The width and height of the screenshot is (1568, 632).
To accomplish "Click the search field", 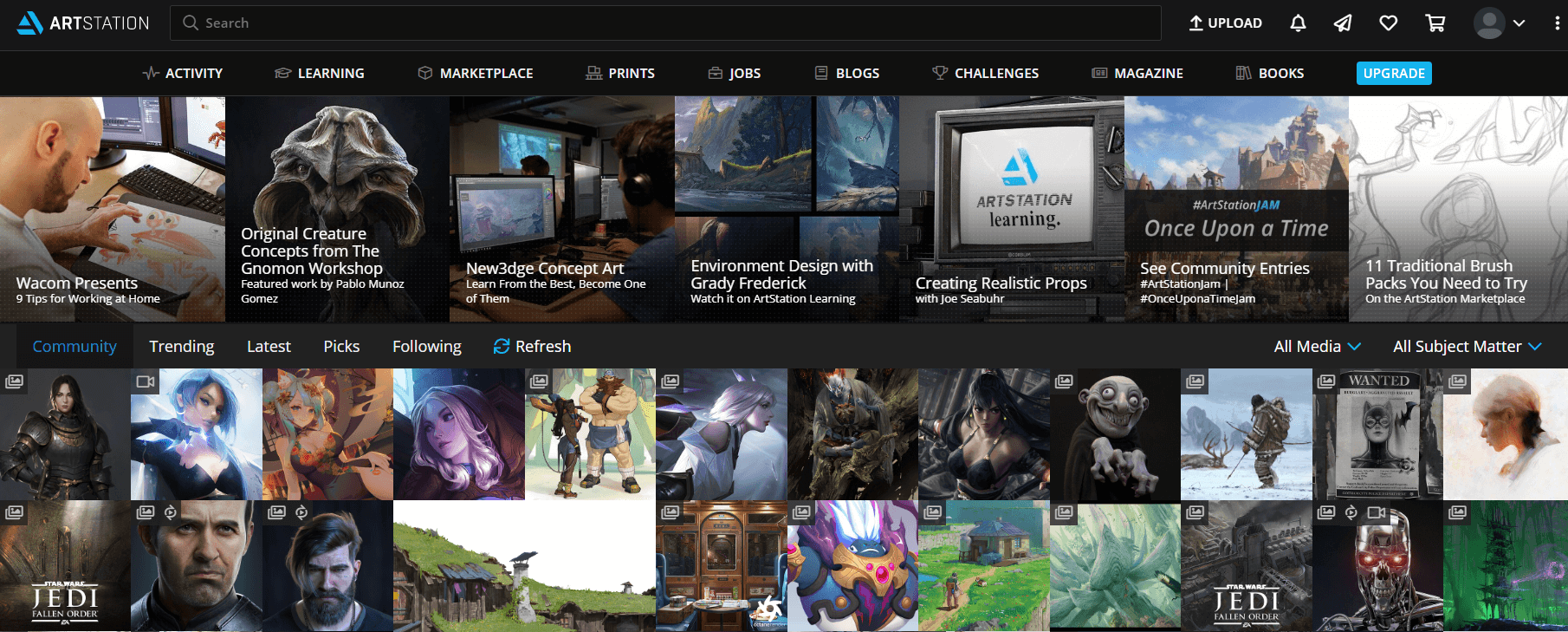I will click(x=665, y=23).
